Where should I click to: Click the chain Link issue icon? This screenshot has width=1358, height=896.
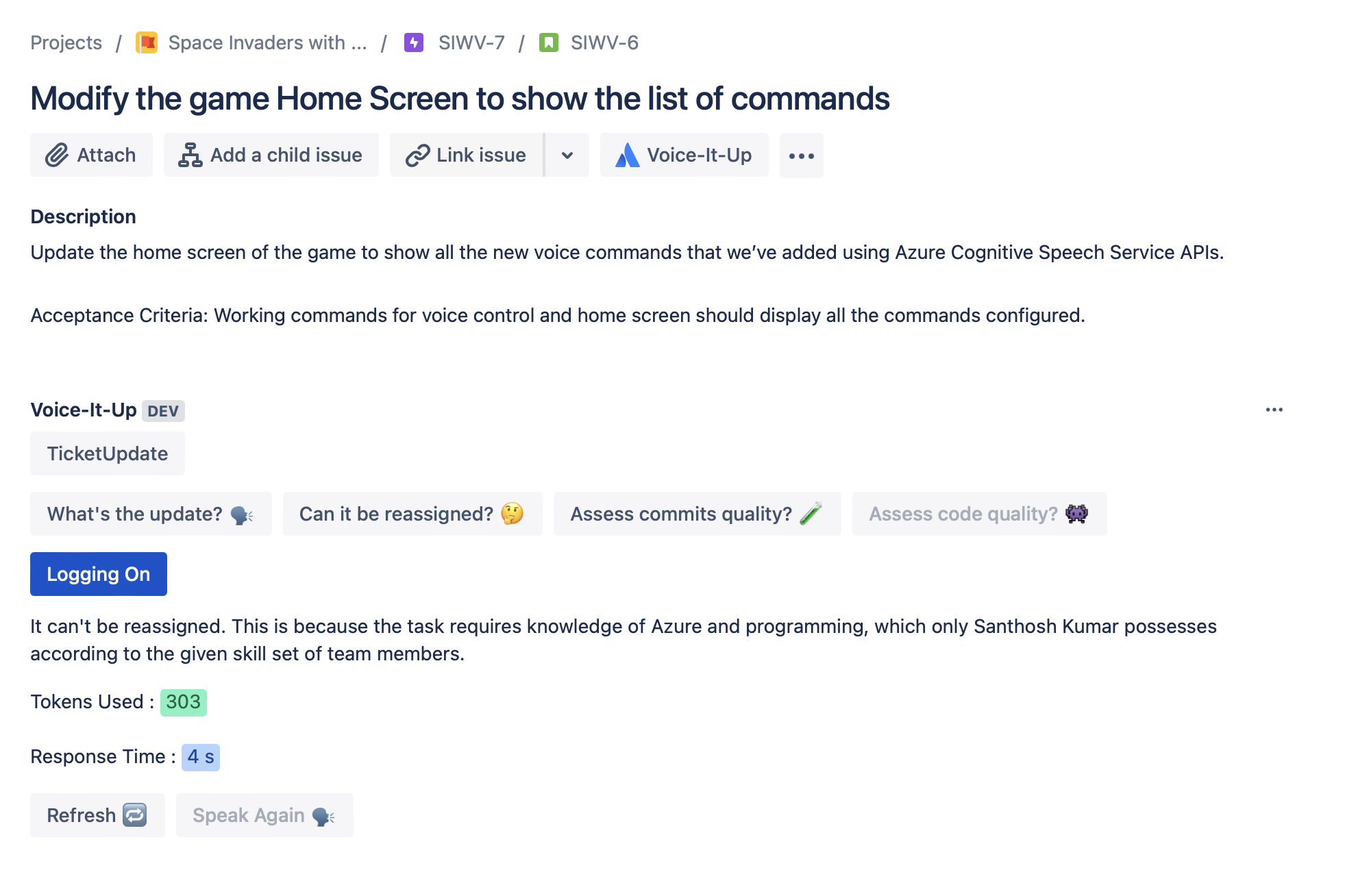tap(417, 155)
